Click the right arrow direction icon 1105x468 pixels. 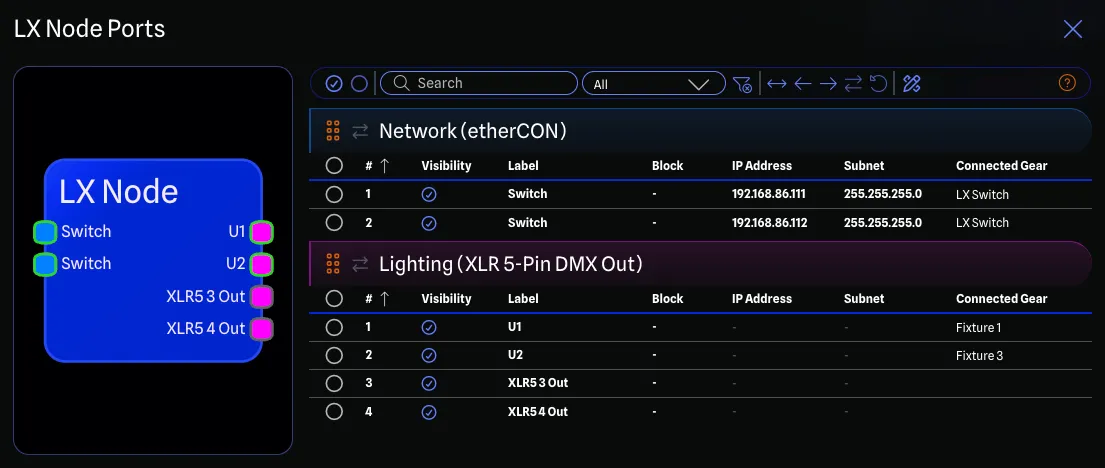tap(828, 84)
